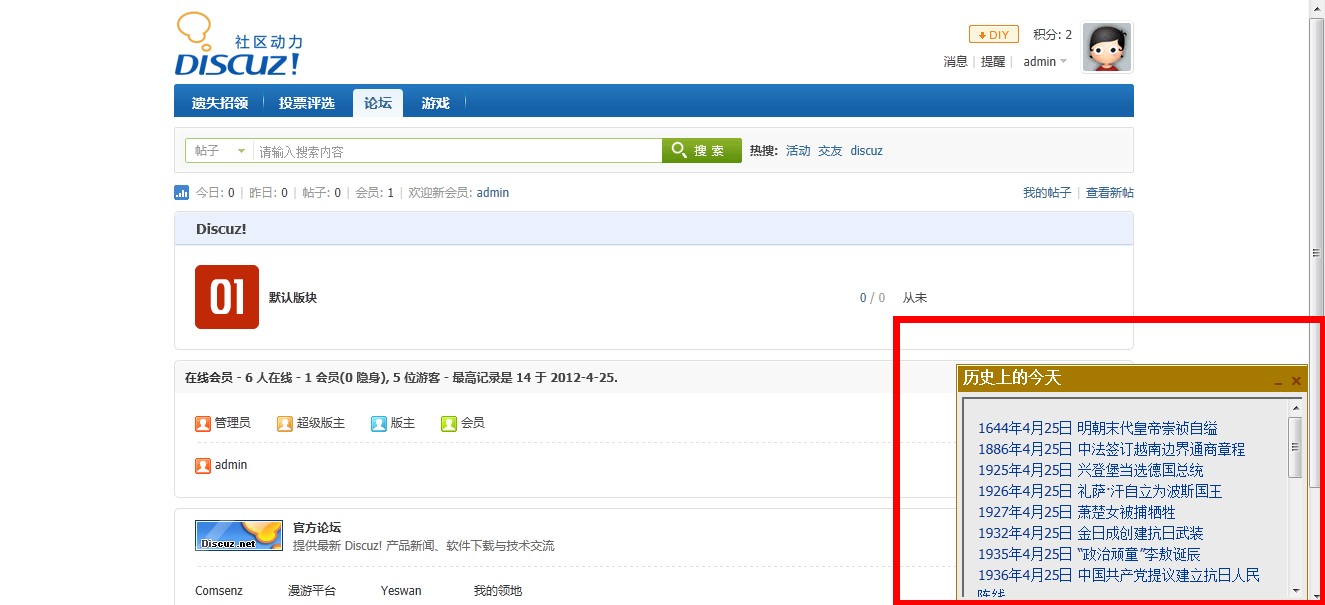Image resolution: width=1325 pixels, height=605 pixels.
Task: Open the 1935年4月25日 李敖诞辰 entry
Action: [1090, 555]
